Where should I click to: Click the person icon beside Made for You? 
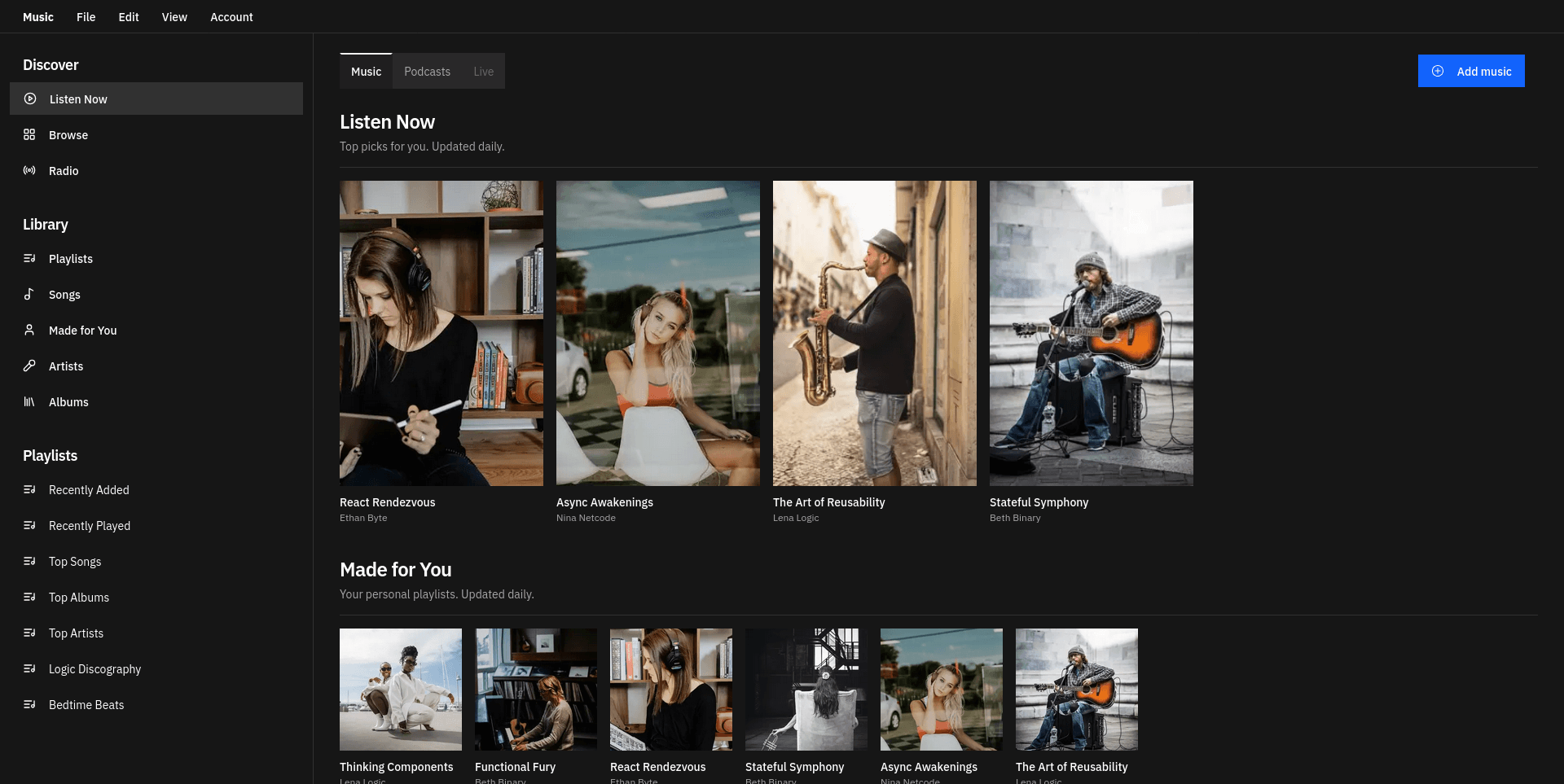pos(29,330)
